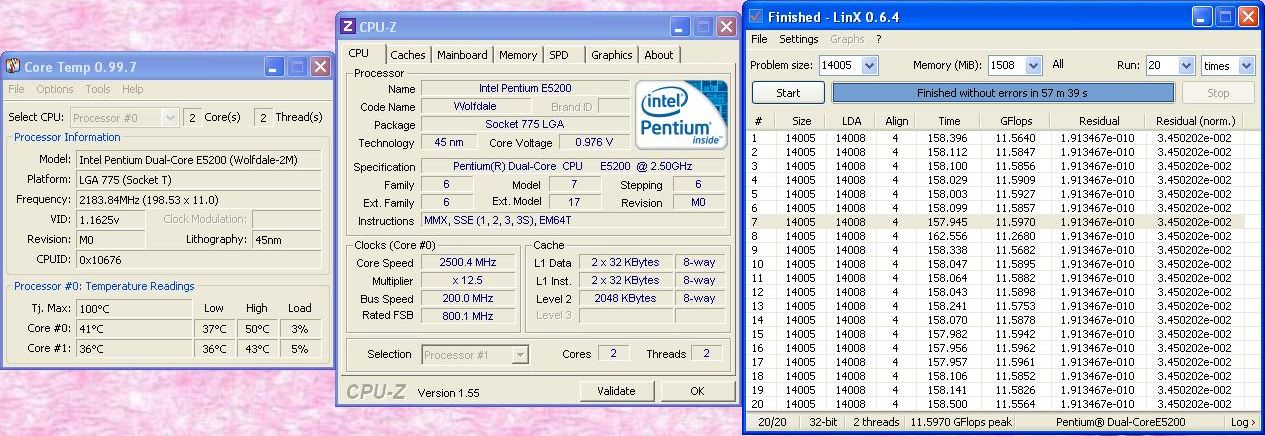1265x436 pixels.
Task: Expand the Problem size dropdown in LinX
Action: coord(869,65)
